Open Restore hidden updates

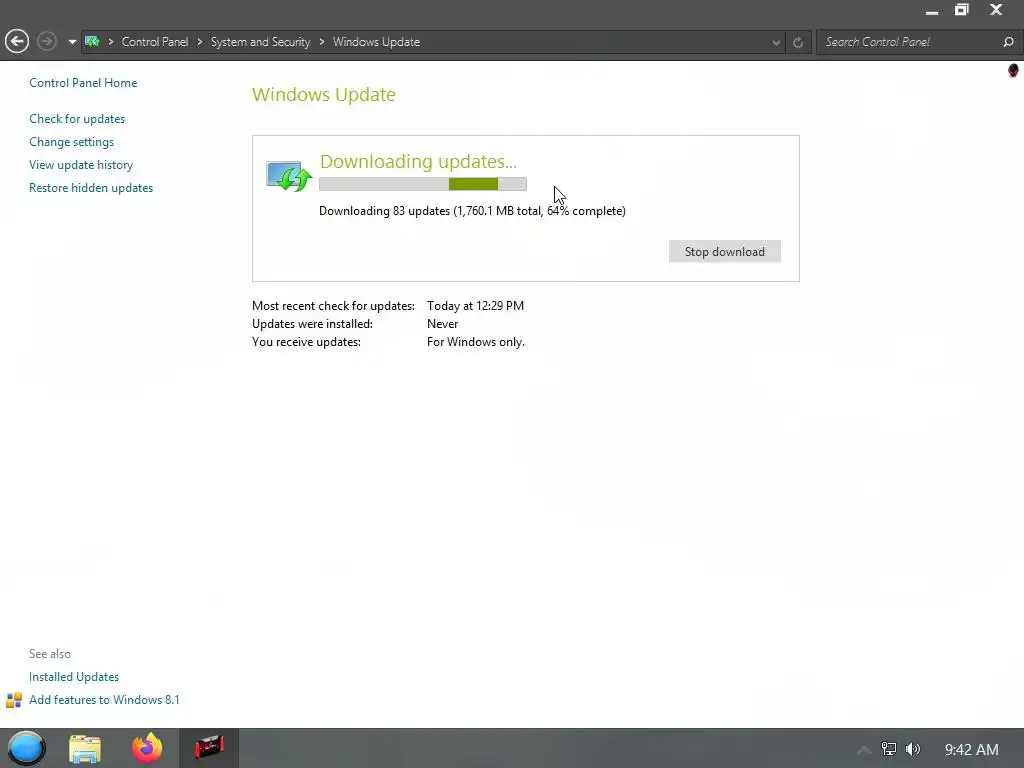[x=91, y=187]
